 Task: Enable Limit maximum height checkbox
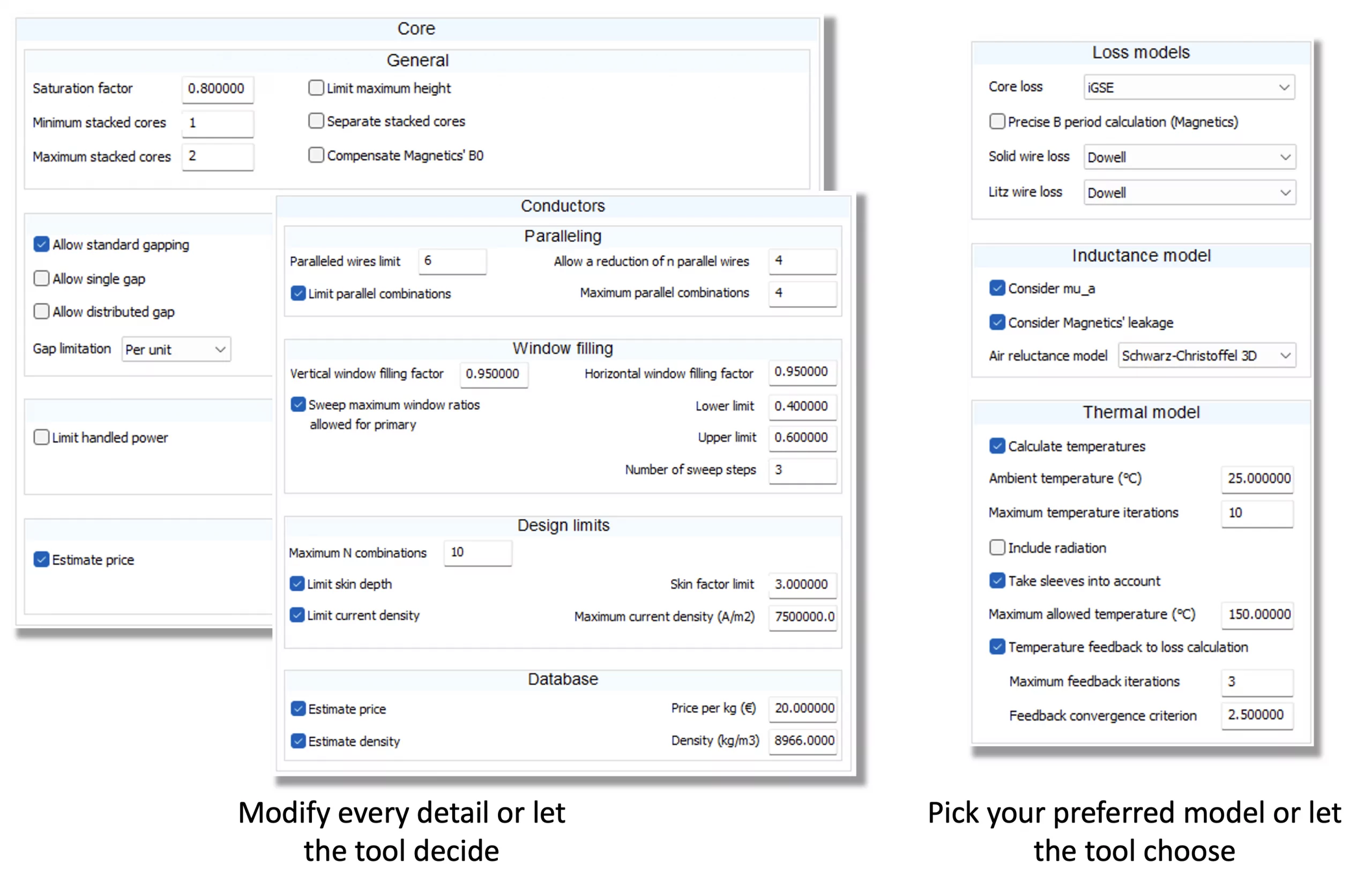pos(316,88)
